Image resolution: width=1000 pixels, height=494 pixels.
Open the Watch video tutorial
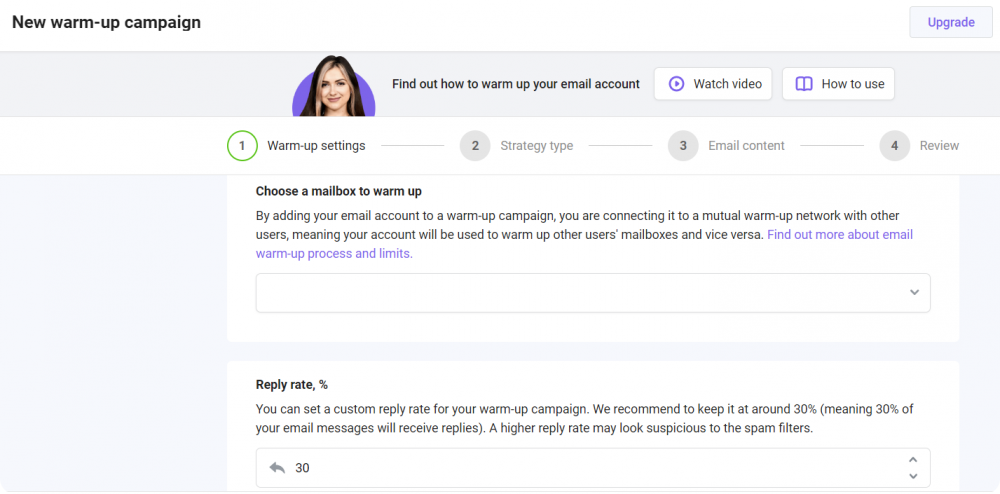pos(713,84)
